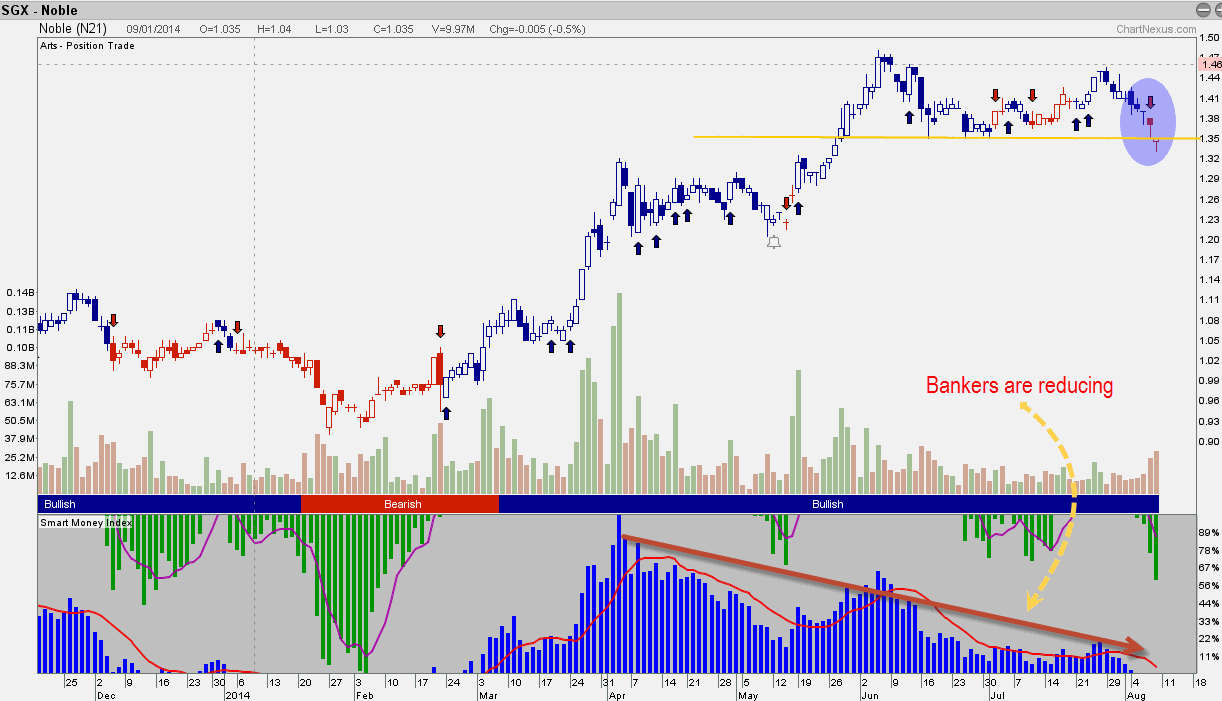This screenshot has width=1222, height=701.
Task: Click the 1.50 price axis label
Action: click(1208, 37)
